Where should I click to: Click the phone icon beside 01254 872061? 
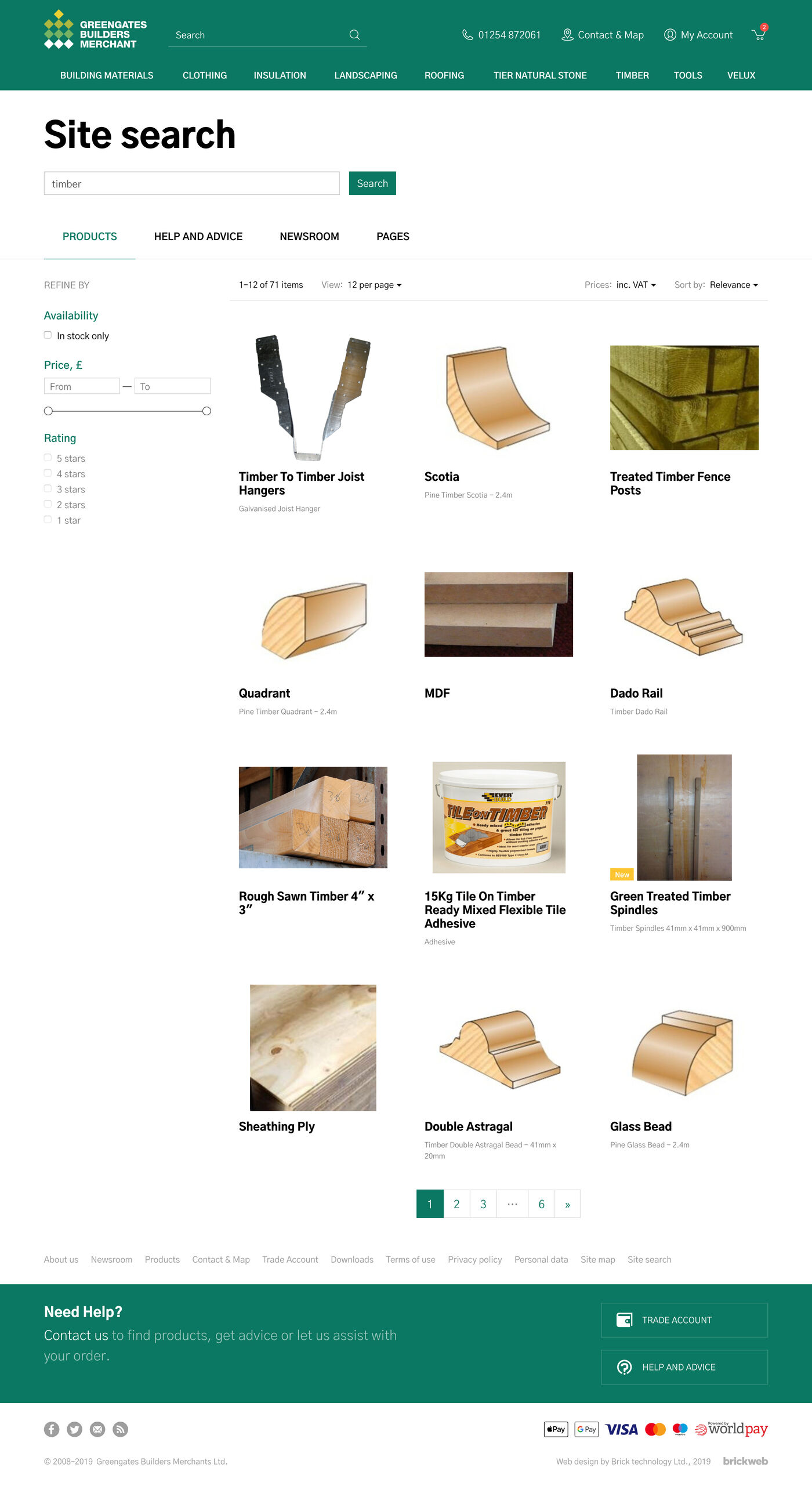tap(467, 35)
